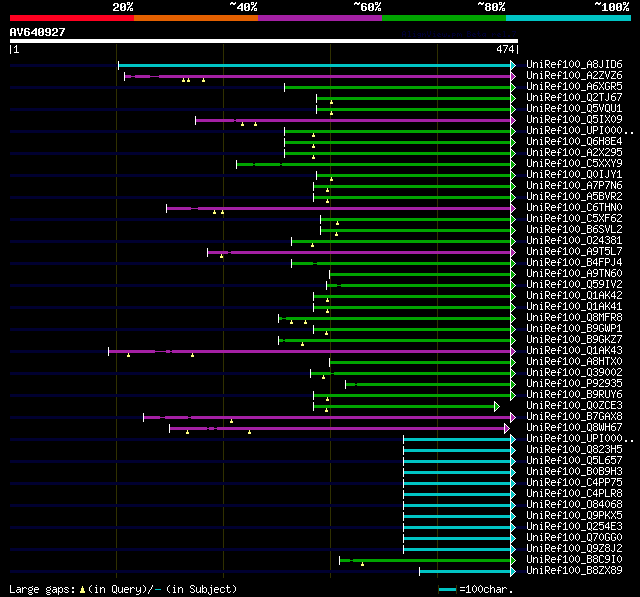This screenshot has width=640, height=597.
Task: Select the UniRef100_Q39002 label
Action: point(574,373)
